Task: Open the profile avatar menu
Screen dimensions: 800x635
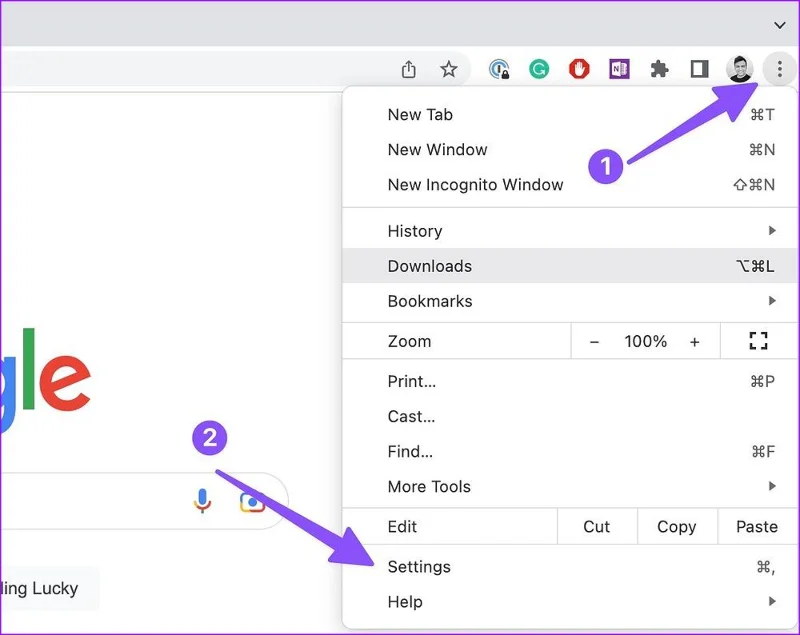Action: tap(739, 69)
